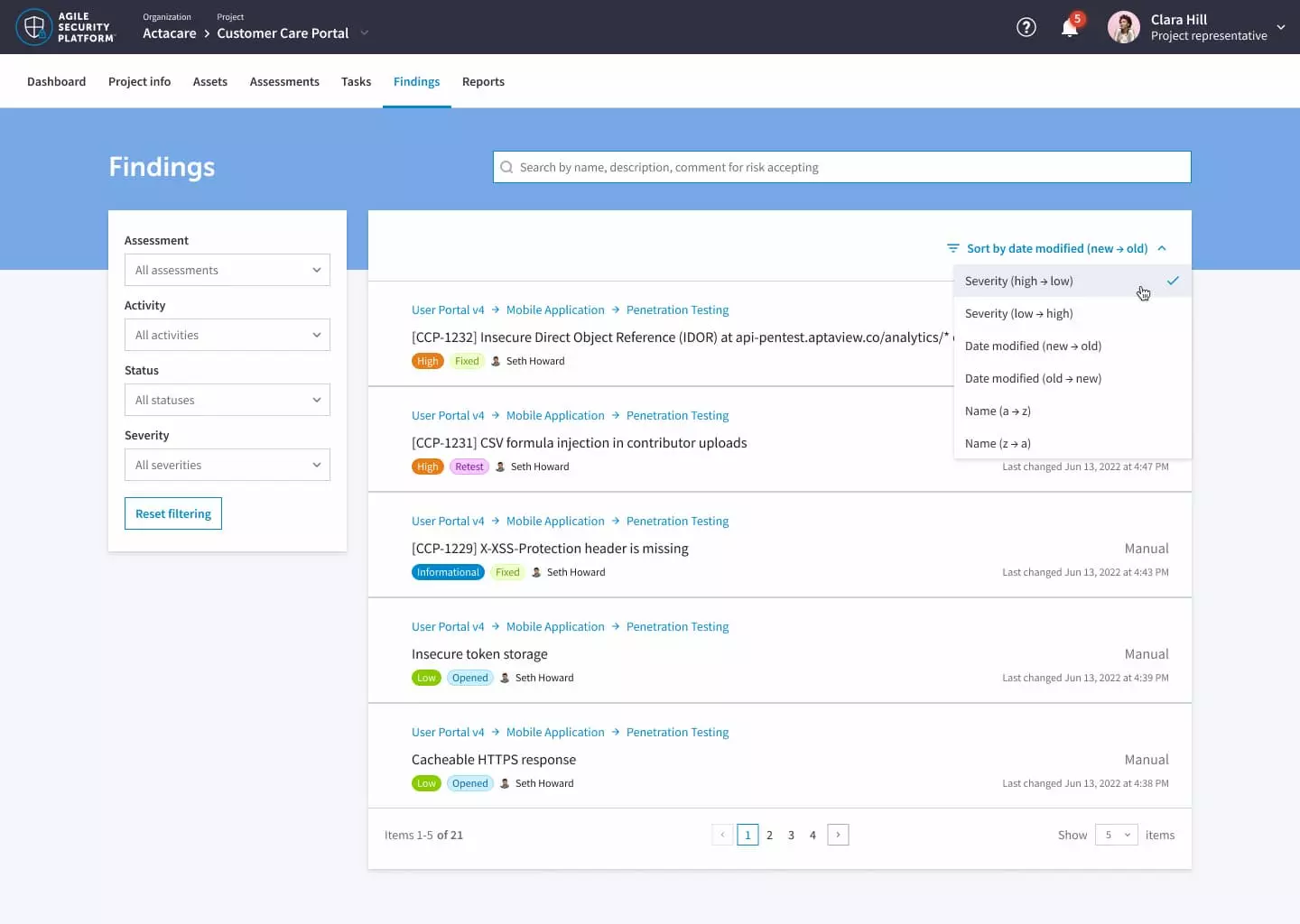Click Opened badge on Cacheable HTTPS response
This screenshot has width=1300, height=924.
tap(470, 783)
